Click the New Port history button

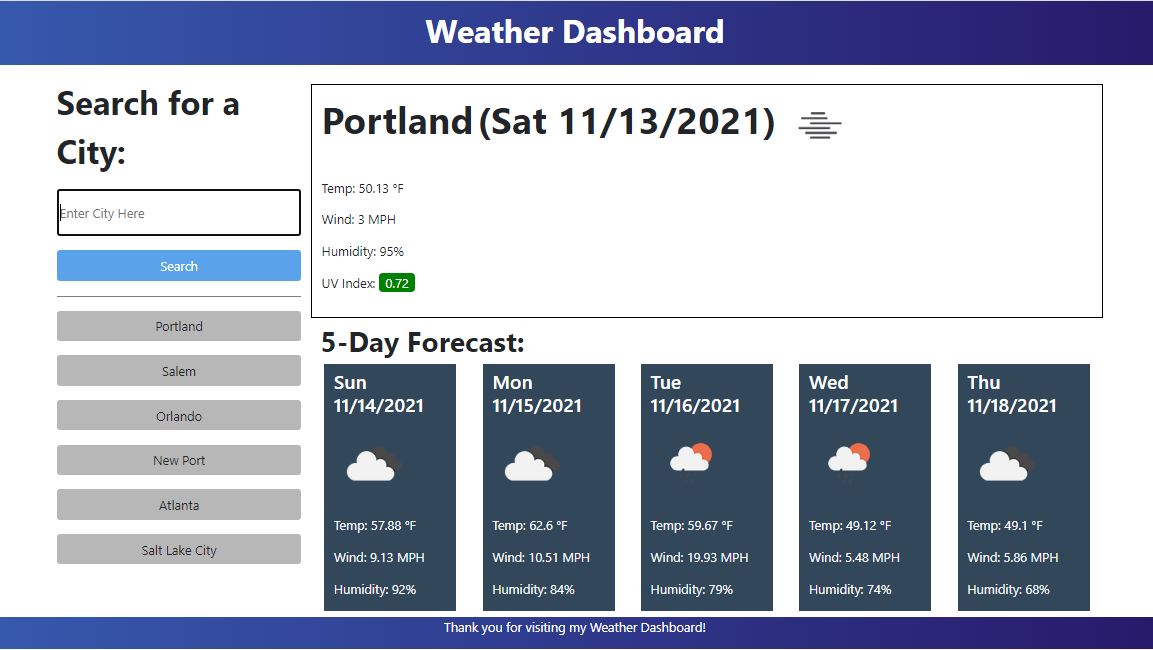click(x=178, y=460)
